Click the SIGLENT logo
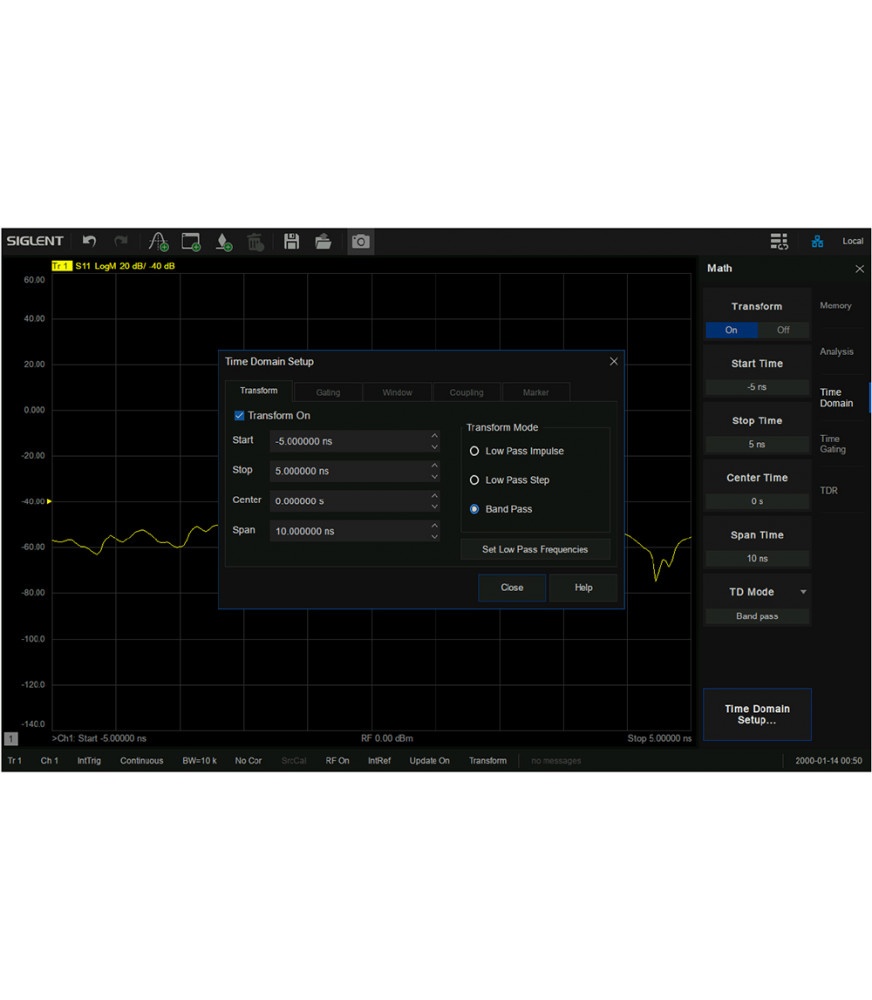Viewport: 872px width, 1000px height. (35, 241)
